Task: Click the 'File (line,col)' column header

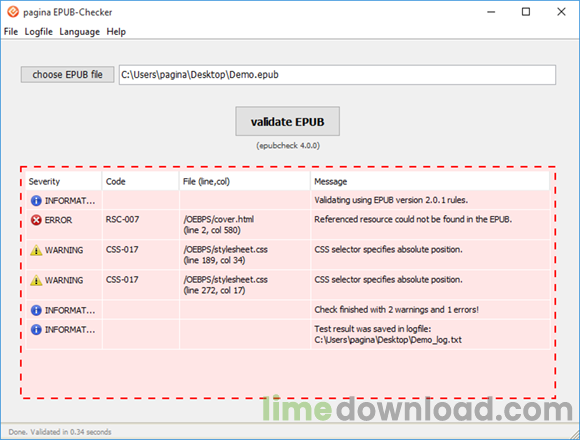Action: (x=245, y=182)
